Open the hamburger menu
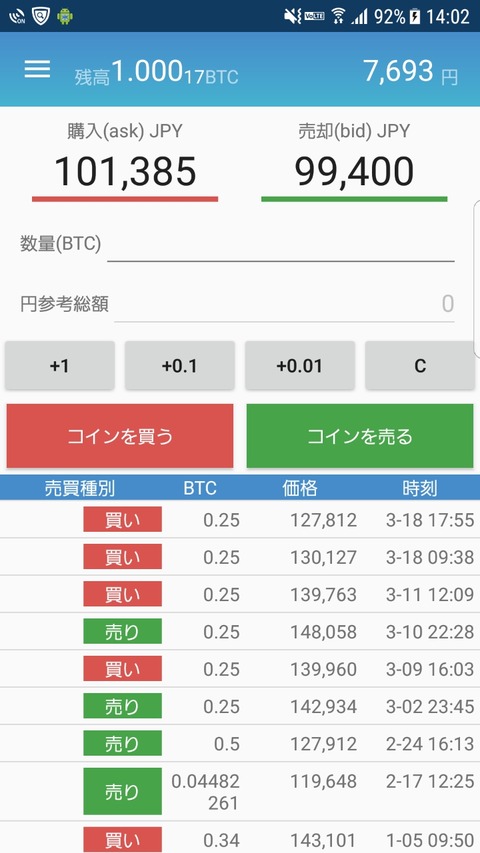The height and width of the screenshot is (853, 480). pyautogui.click(x=37, y=69)
